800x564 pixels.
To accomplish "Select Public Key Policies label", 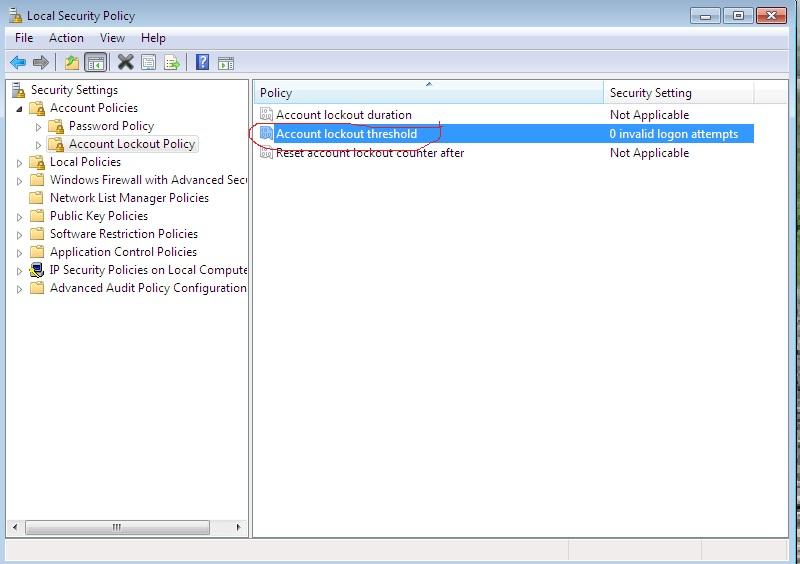I will coord(99,216).
